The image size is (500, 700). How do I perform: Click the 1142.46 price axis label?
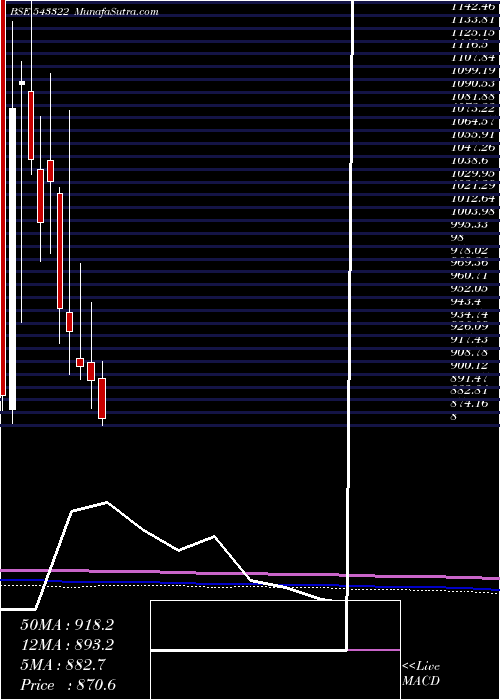coord(472,6)
